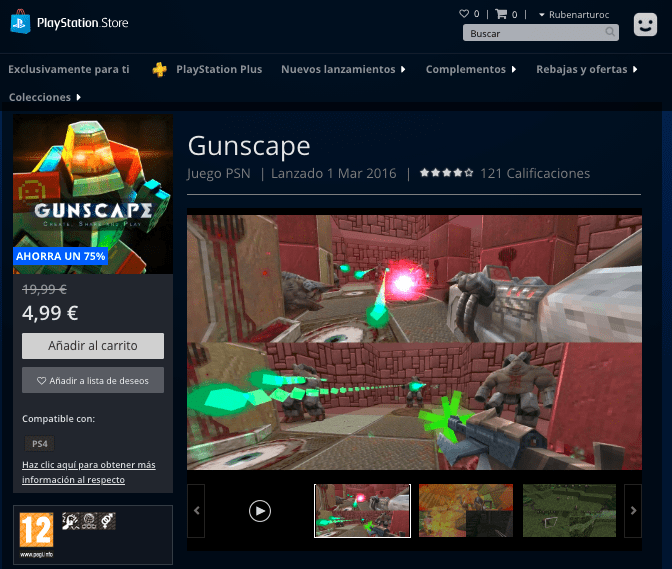Image resolution: width=672 pixels, height=569 pixels.
Task: Select the red-room screenshot thumbnail
Action: tap(363, 511)
